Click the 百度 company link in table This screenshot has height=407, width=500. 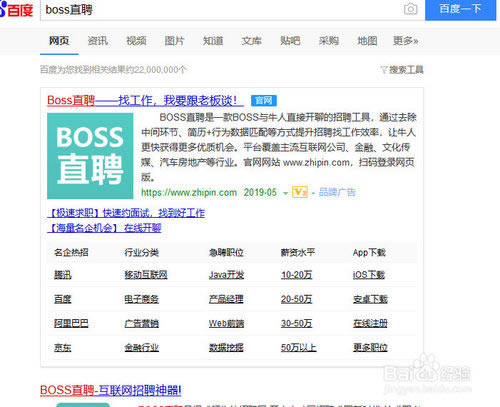[63, 299]
